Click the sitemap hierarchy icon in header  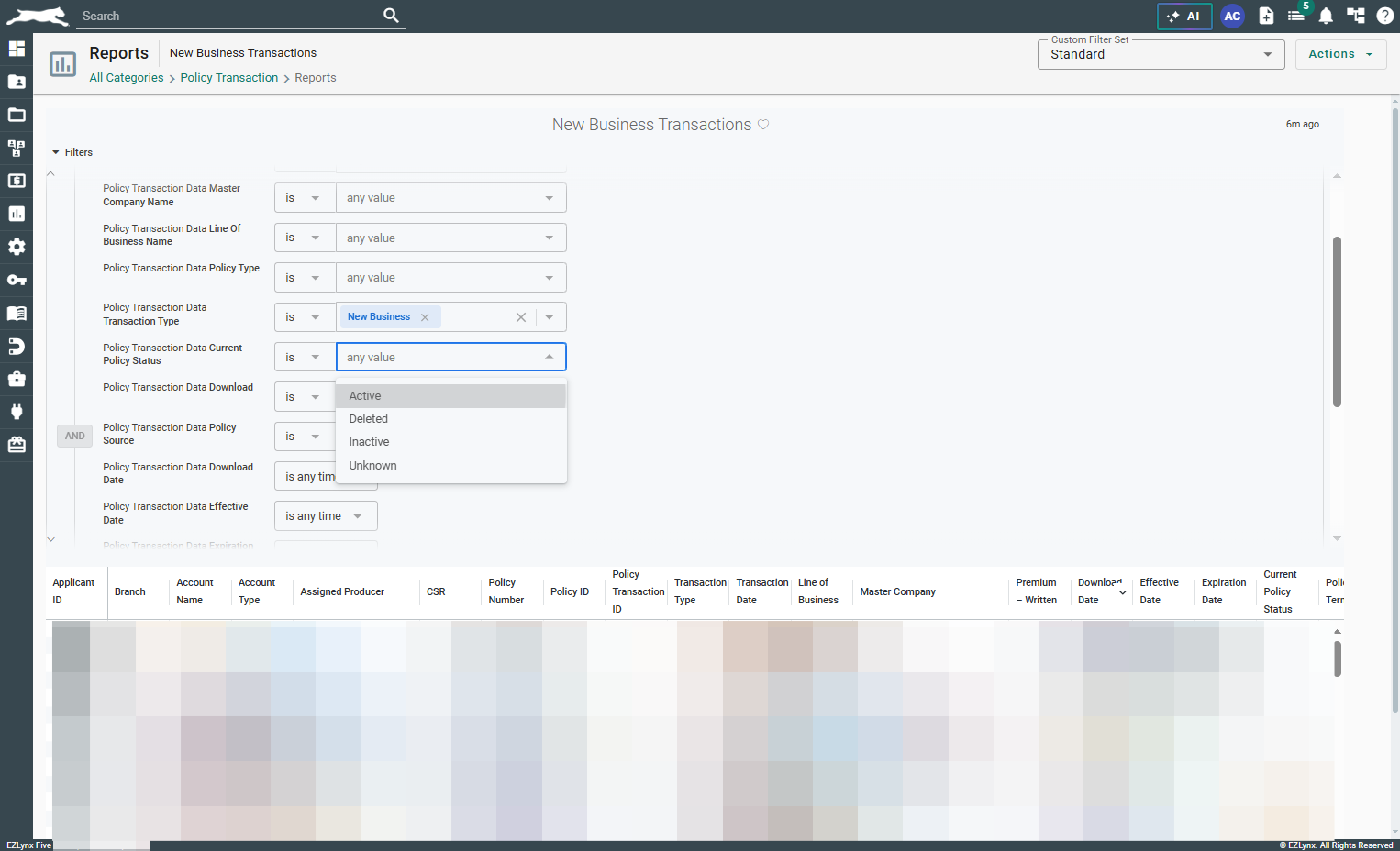click(x=1356, y=16)
